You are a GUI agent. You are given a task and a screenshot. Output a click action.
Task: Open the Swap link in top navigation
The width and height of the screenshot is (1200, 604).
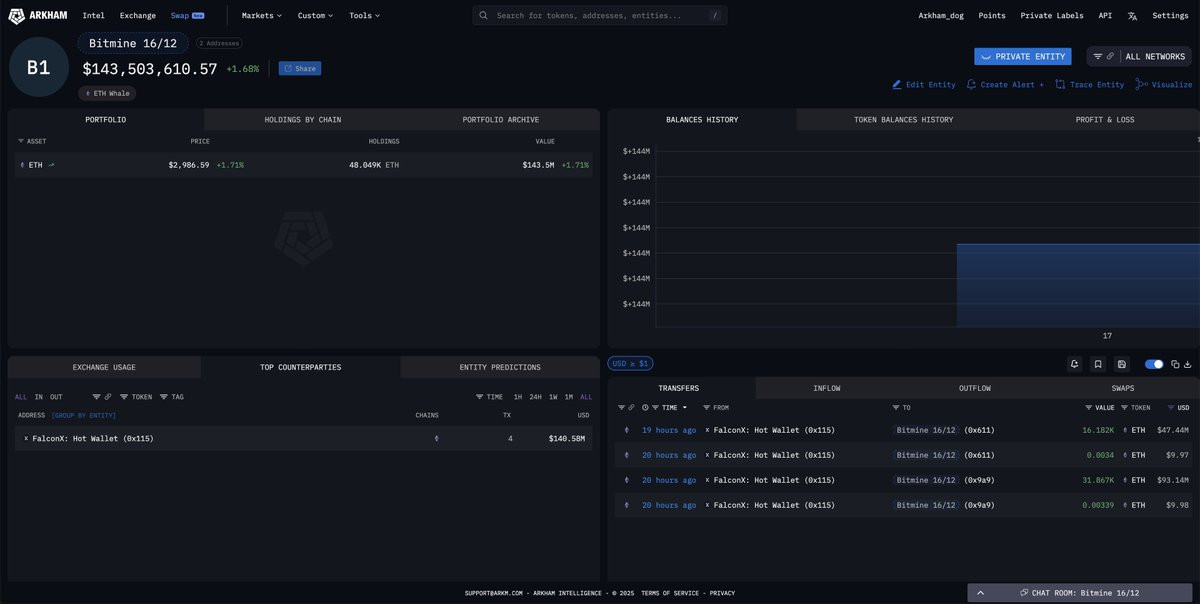187,16
